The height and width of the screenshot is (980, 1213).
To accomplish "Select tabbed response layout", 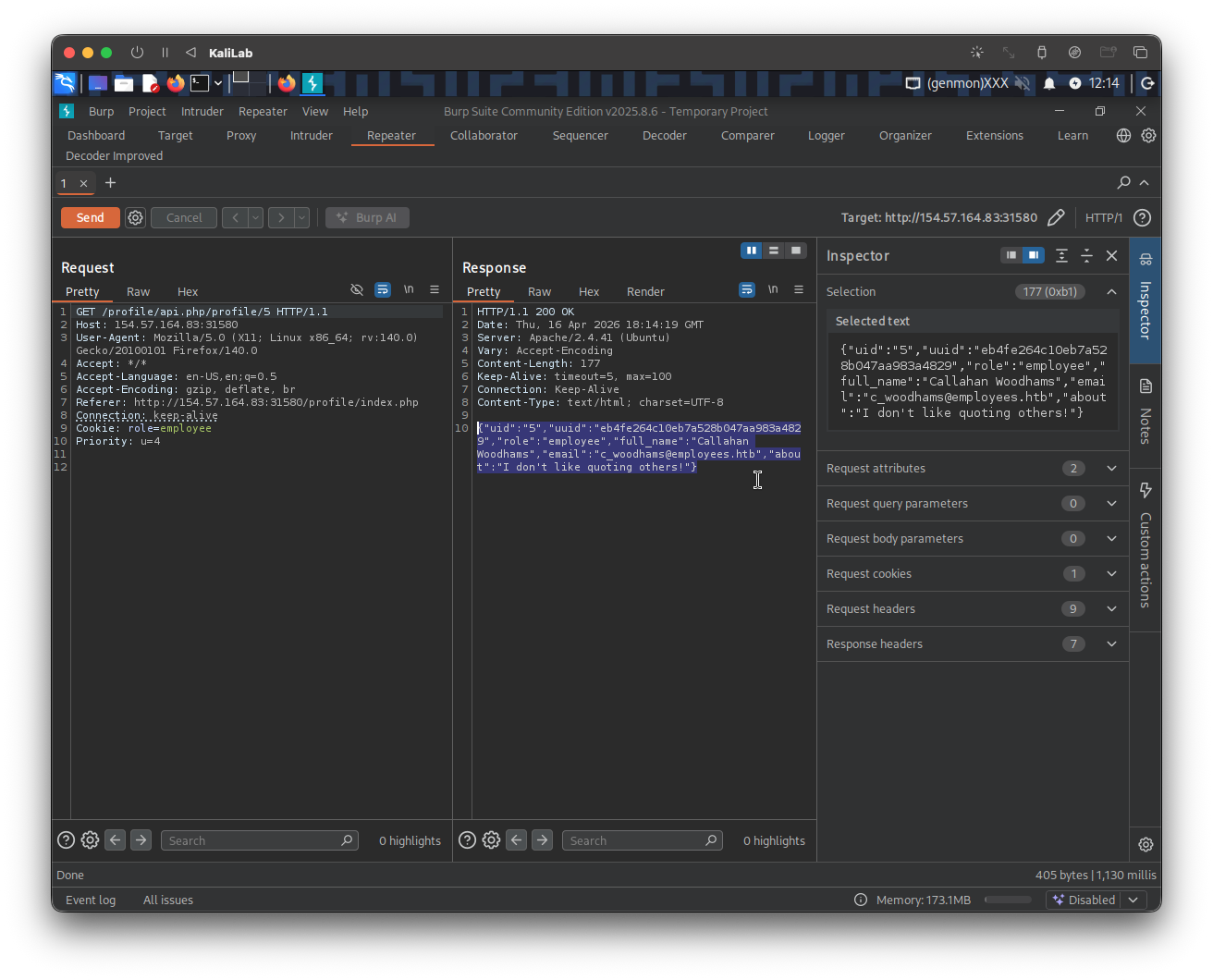I will (x=796, y=251).
